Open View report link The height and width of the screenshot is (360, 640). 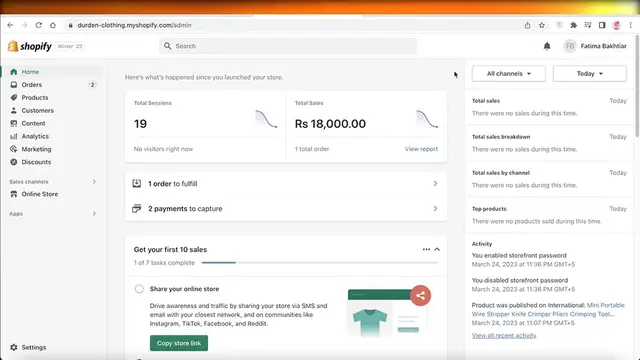(x=421, y=149)
